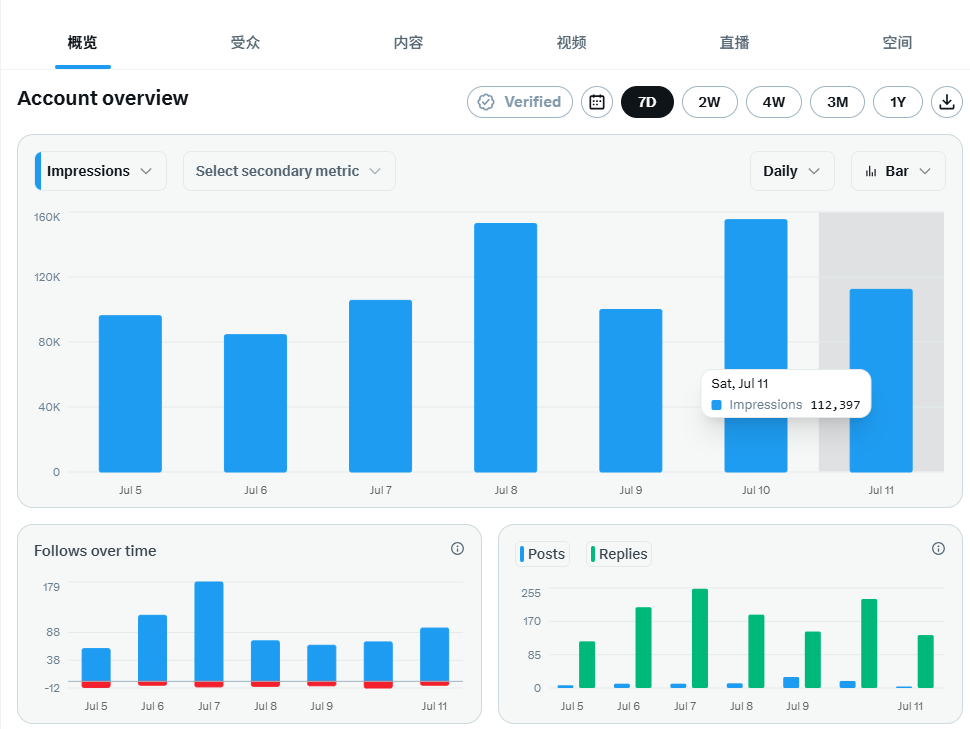Click the 179 follows axis label
The height and width of the screenshot is (729, 970).
click(51, 587)
